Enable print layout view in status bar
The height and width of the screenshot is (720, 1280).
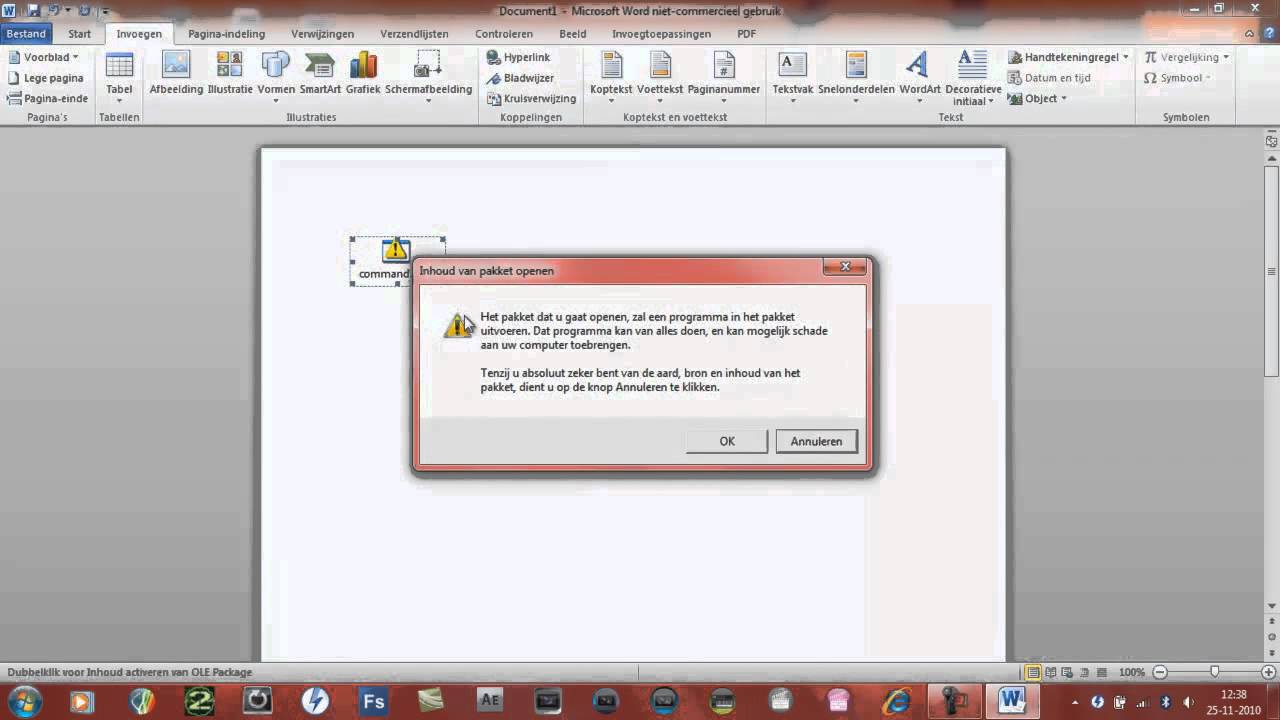[x=1034, y=672]
